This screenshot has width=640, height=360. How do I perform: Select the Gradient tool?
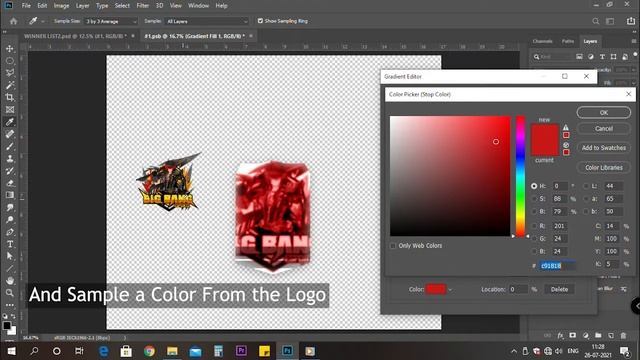[x=10, y=196]
